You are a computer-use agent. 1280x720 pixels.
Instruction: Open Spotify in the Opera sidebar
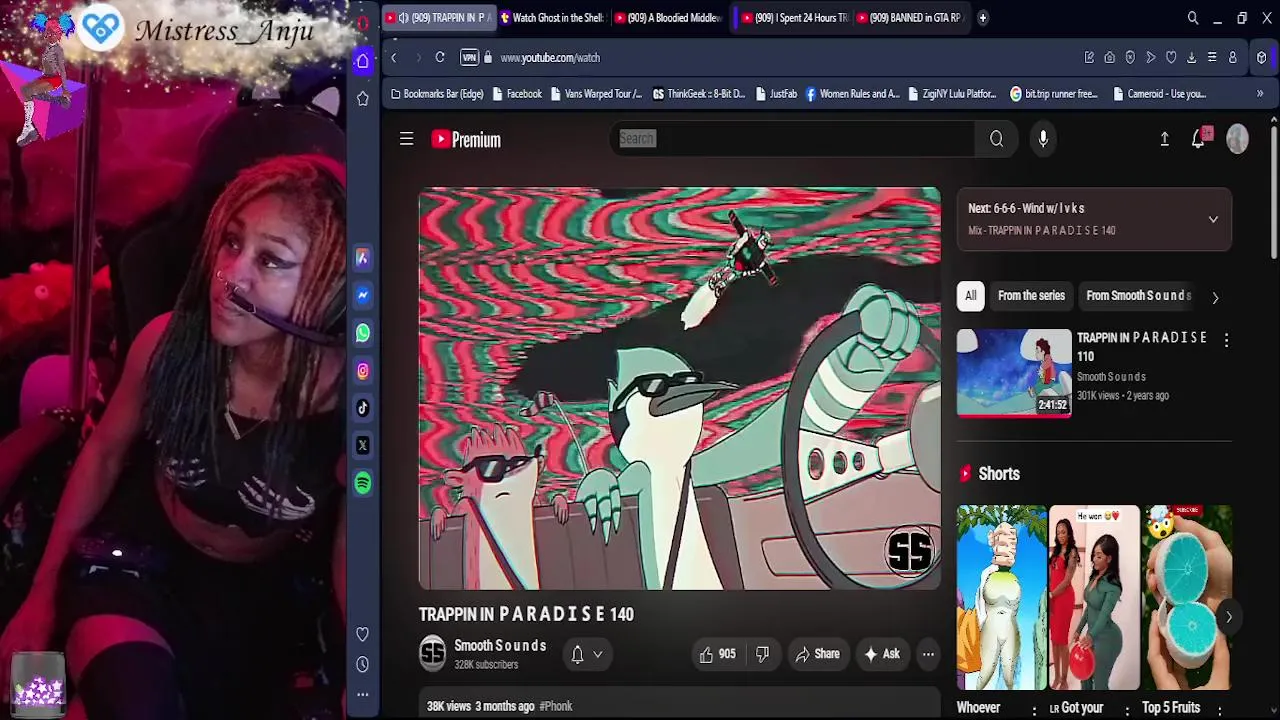coord(363,483)
